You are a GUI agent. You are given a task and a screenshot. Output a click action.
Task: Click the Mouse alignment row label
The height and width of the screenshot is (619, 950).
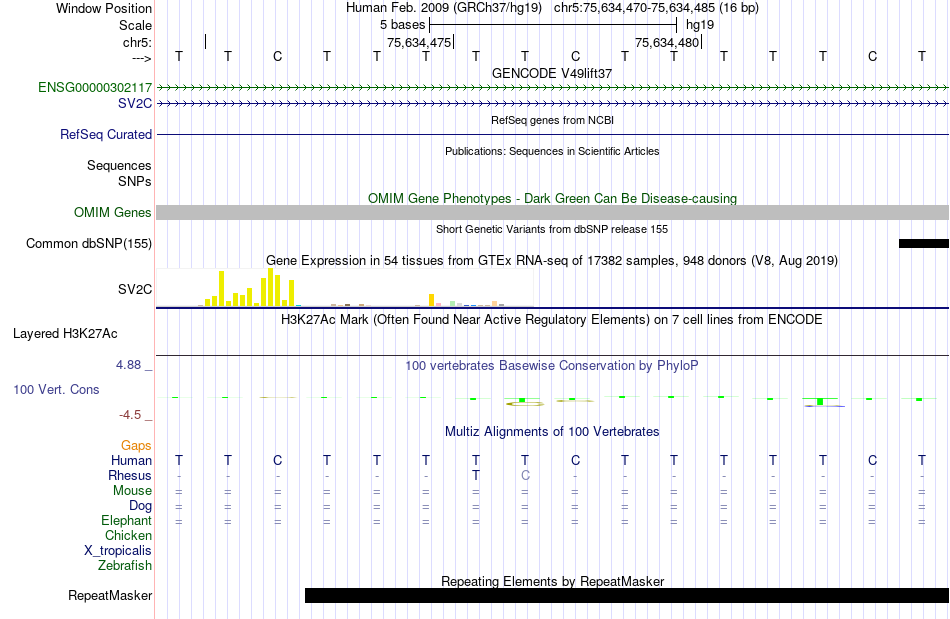click(x=132, y=491)
